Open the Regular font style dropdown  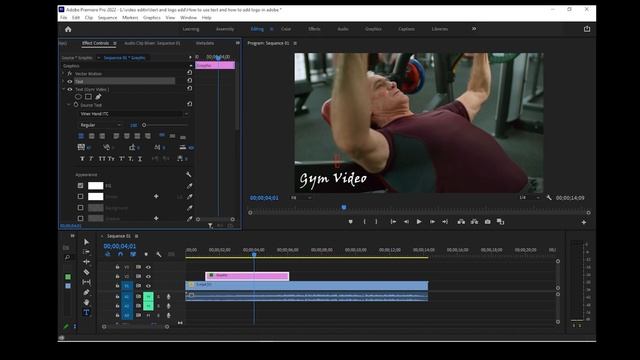[x=100, y=125]
